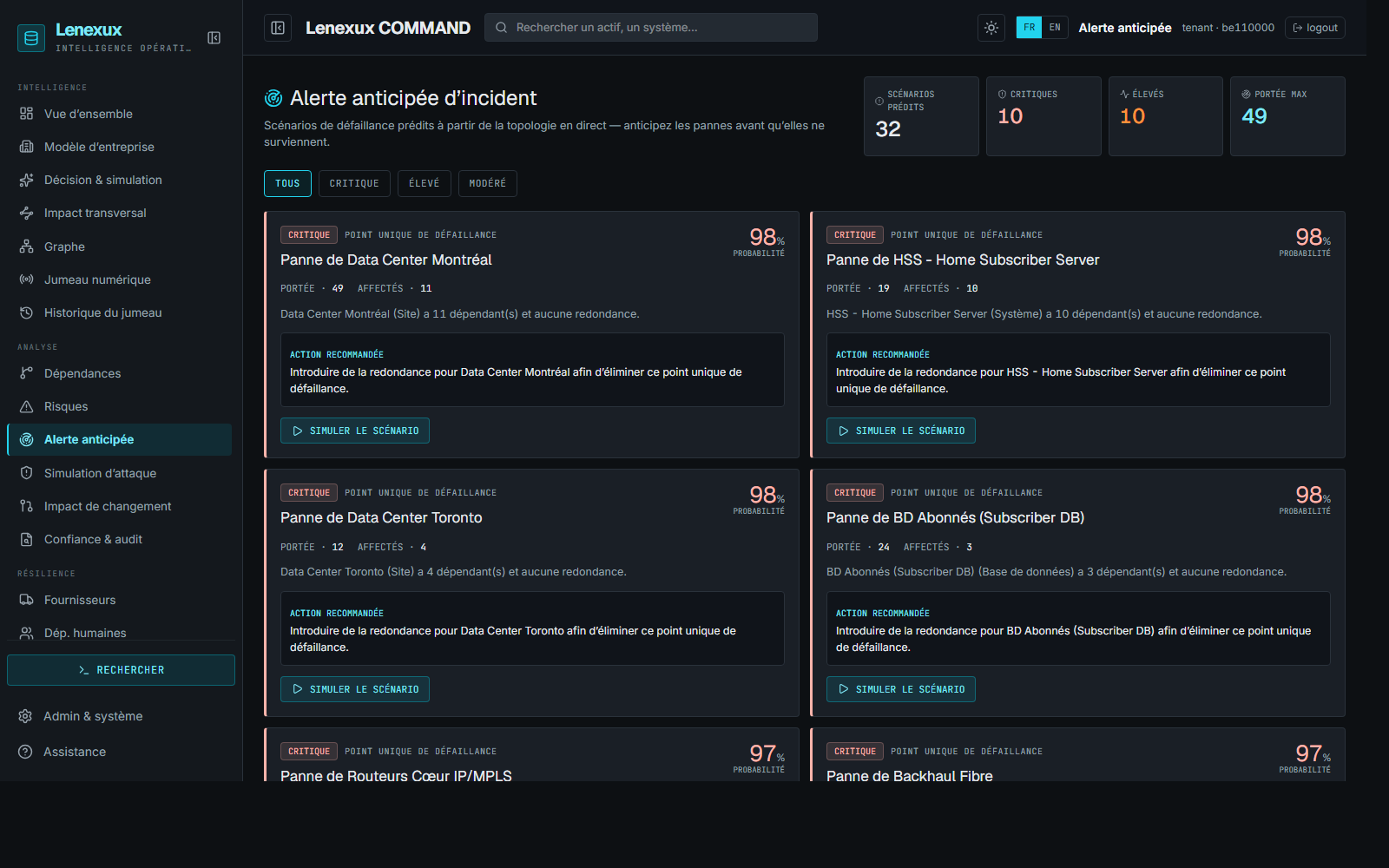Open Admin & système settings
Screen dimensions: 1389x868
point(120,716)
